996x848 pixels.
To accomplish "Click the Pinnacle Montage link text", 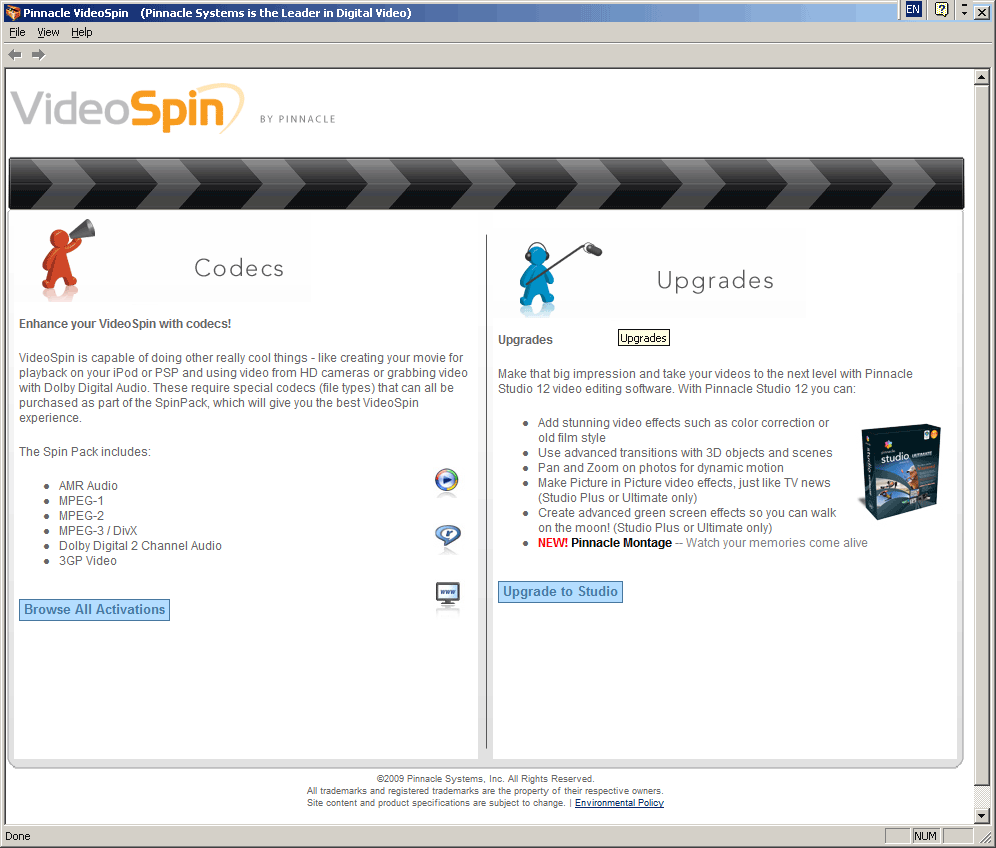I will 621,543.
